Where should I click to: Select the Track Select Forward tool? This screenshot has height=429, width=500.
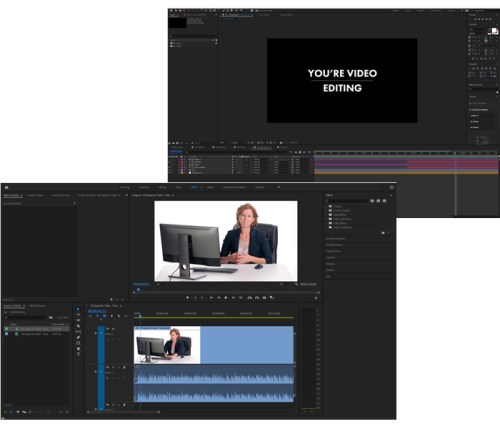pos(78,314)
